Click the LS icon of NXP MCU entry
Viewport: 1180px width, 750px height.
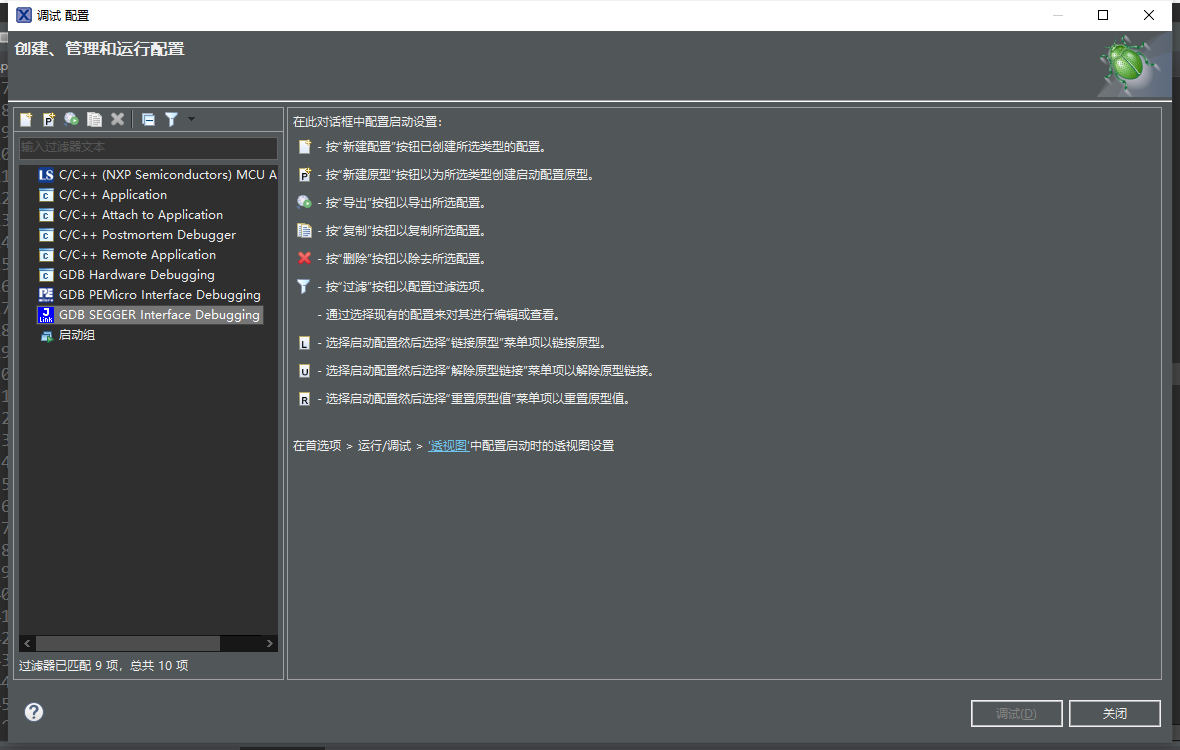(46, 175)
